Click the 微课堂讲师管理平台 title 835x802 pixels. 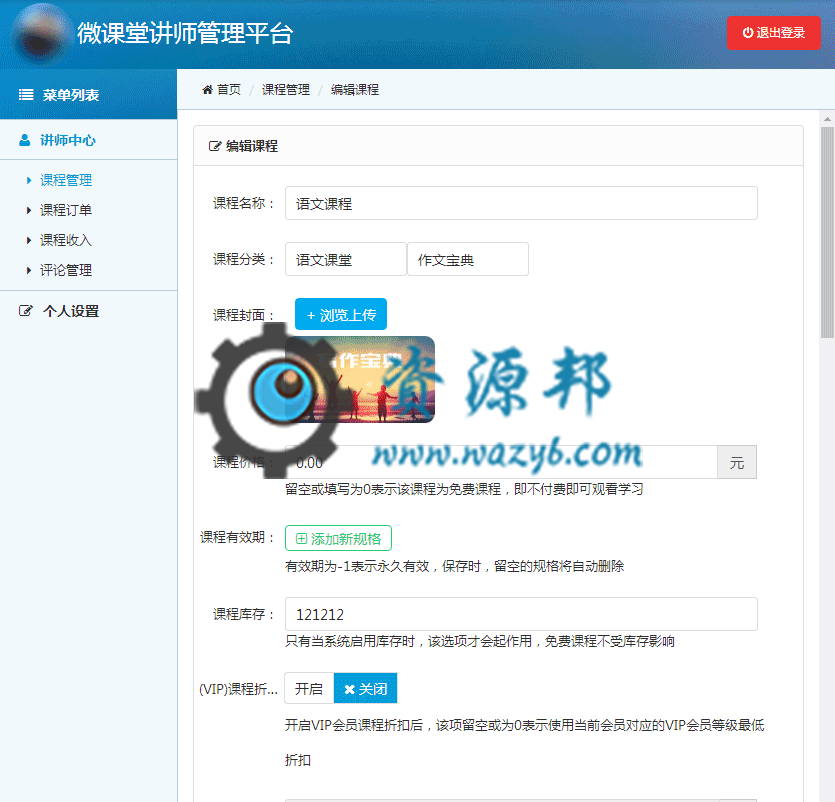(185, 33)
